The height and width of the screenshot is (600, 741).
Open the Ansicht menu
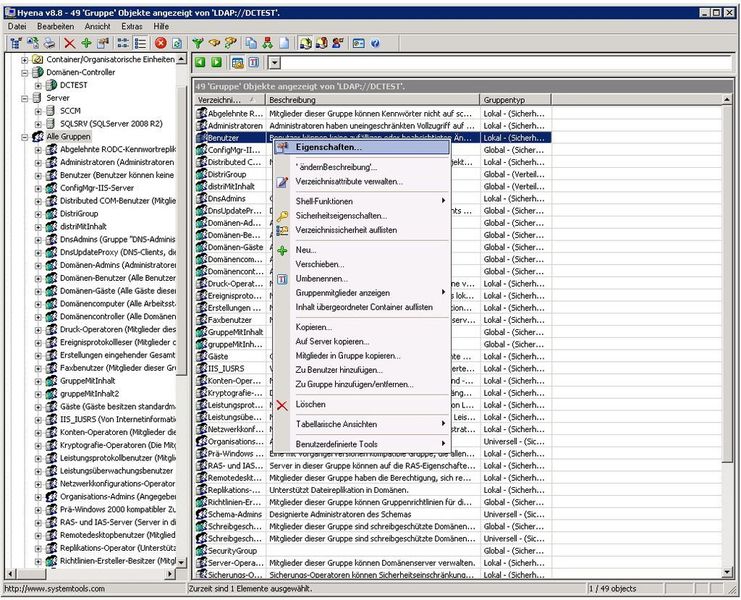tap(97, 26)
